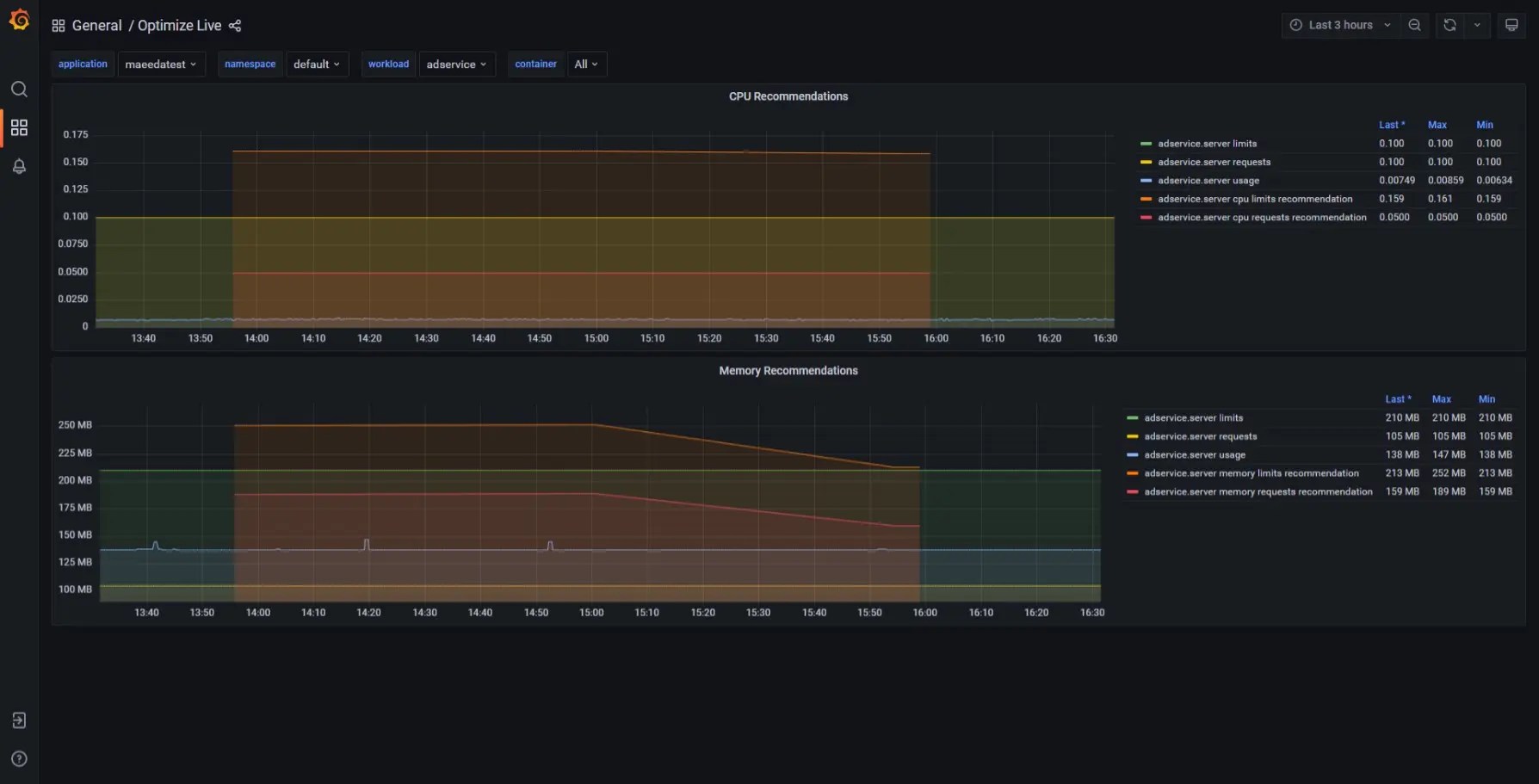Open the Dashboards grid icon in sidebar

pyautogui.click(x=19, y=127)
